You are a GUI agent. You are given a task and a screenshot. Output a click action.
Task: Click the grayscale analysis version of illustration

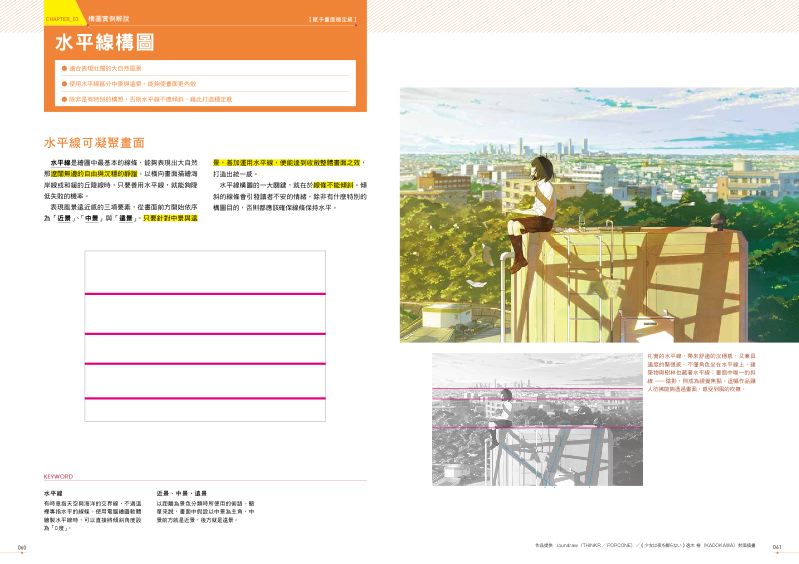coord(537,419)
